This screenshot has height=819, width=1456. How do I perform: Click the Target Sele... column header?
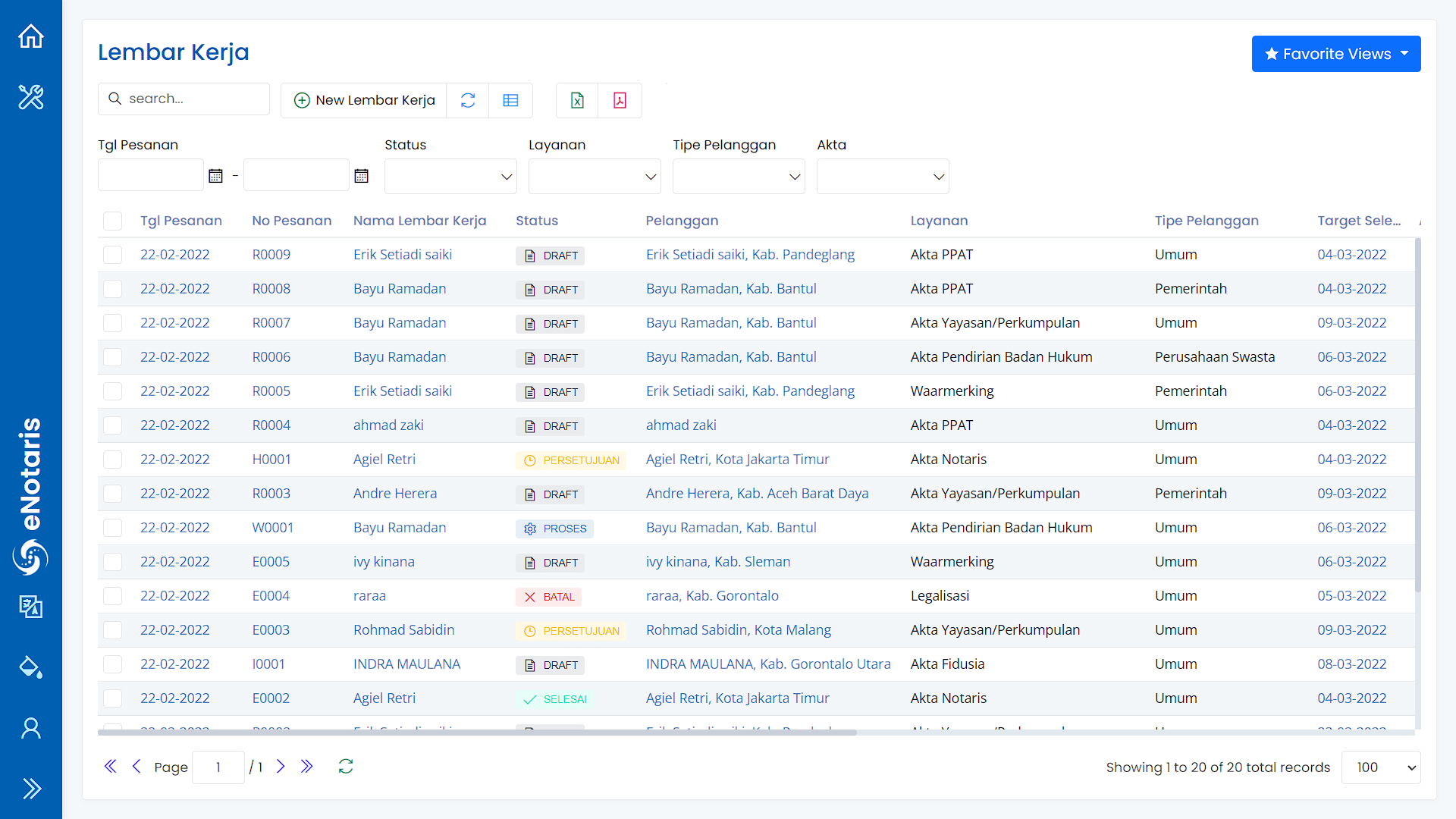click(1359, 221)
